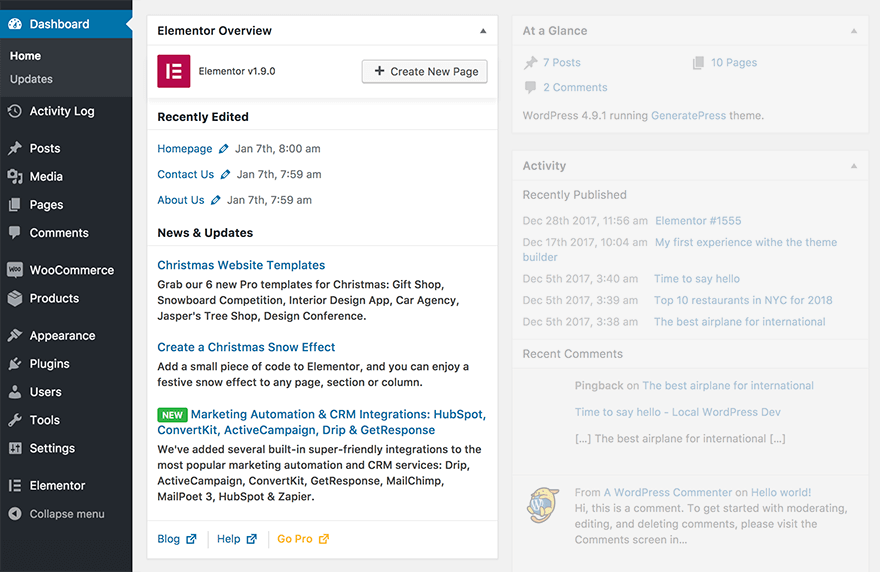Image resolution: width=880 pixels, height=572 pixels.
Task: Open the Plugins section in sidebar
Action: tap(49, 364)
